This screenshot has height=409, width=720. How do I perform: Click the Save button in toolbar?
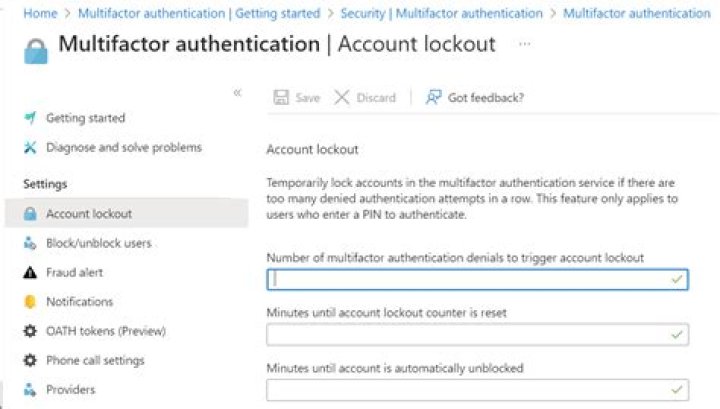pyautogui.click(x=296, y=97)
